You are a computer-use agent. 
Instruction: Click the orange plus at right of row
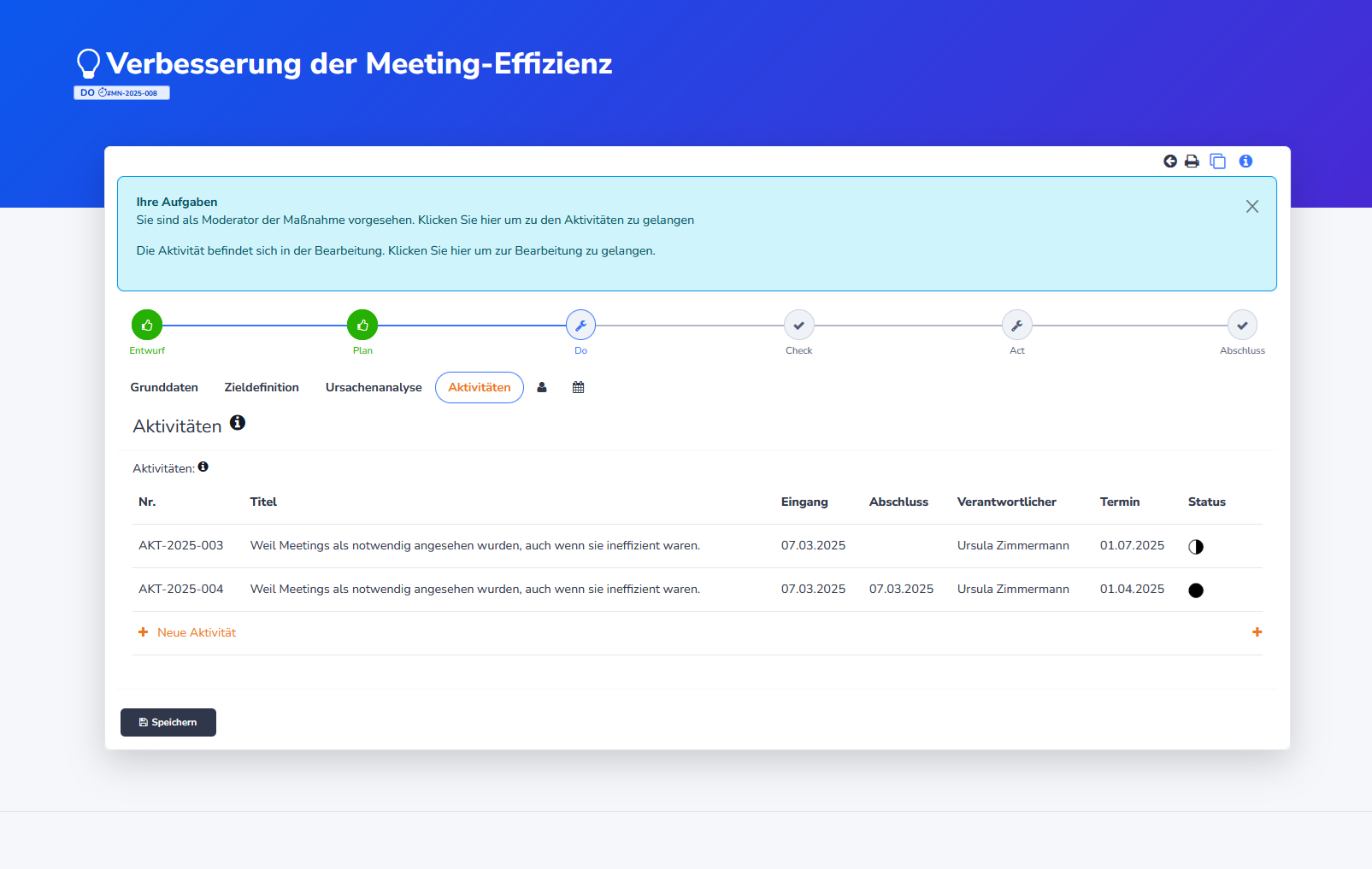point(1257,632)
